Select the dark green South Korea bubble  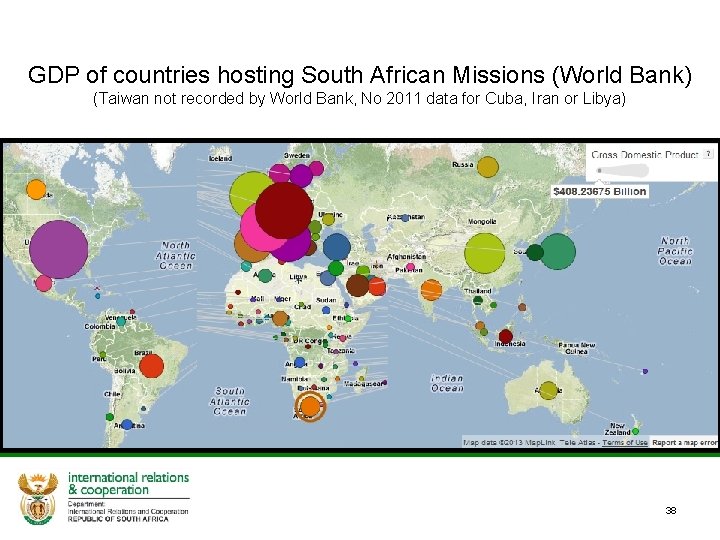(x=535, y=252)
